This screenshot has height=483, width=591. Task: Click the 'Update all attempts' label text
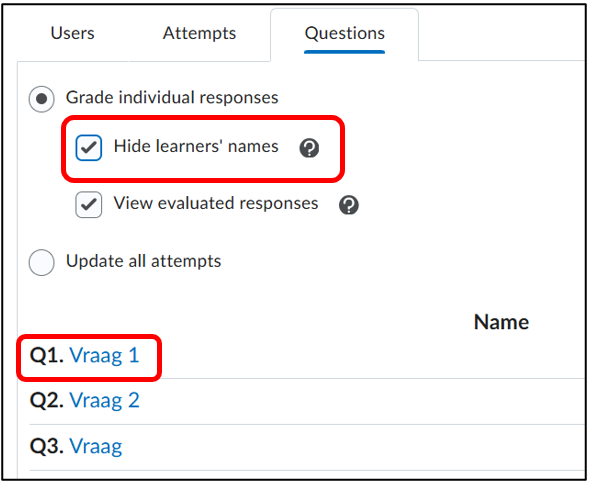point(144,261)
